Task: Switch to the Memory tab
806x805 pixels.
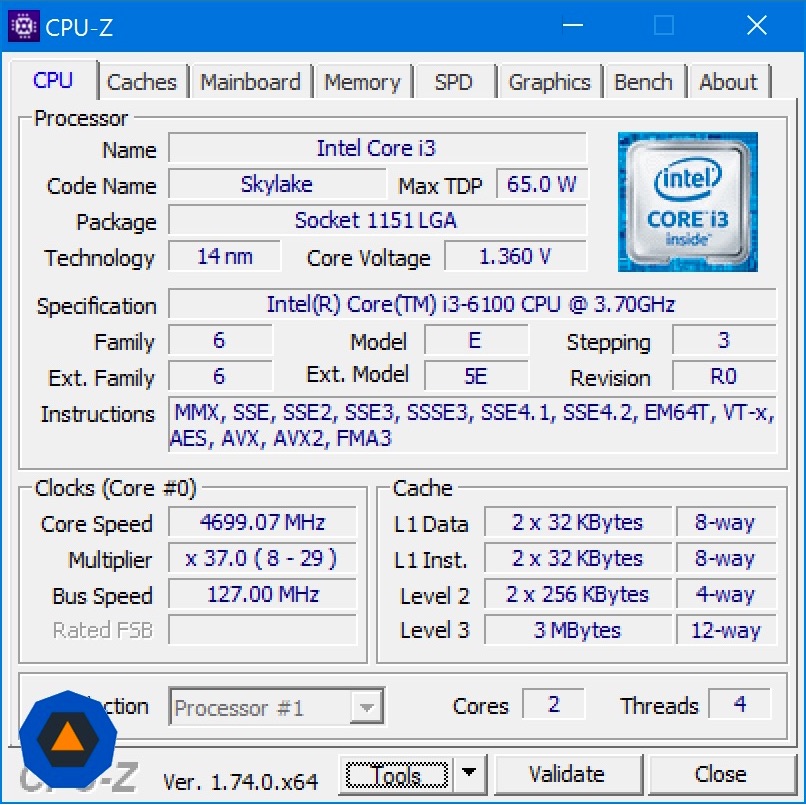Action: pos(362,82)
